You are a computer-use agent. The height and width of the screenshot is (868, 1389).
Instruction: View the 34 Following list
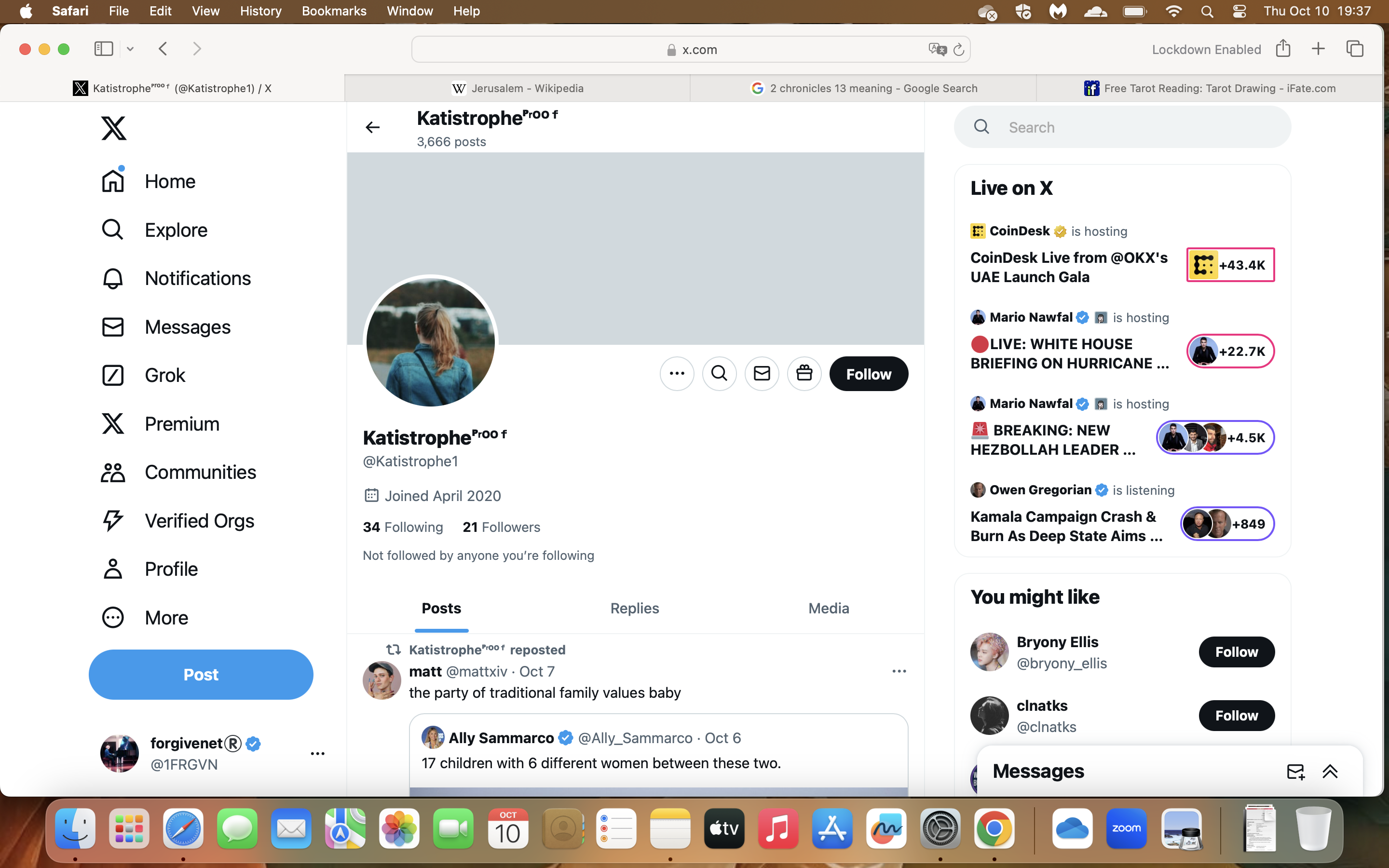(403, 527)
